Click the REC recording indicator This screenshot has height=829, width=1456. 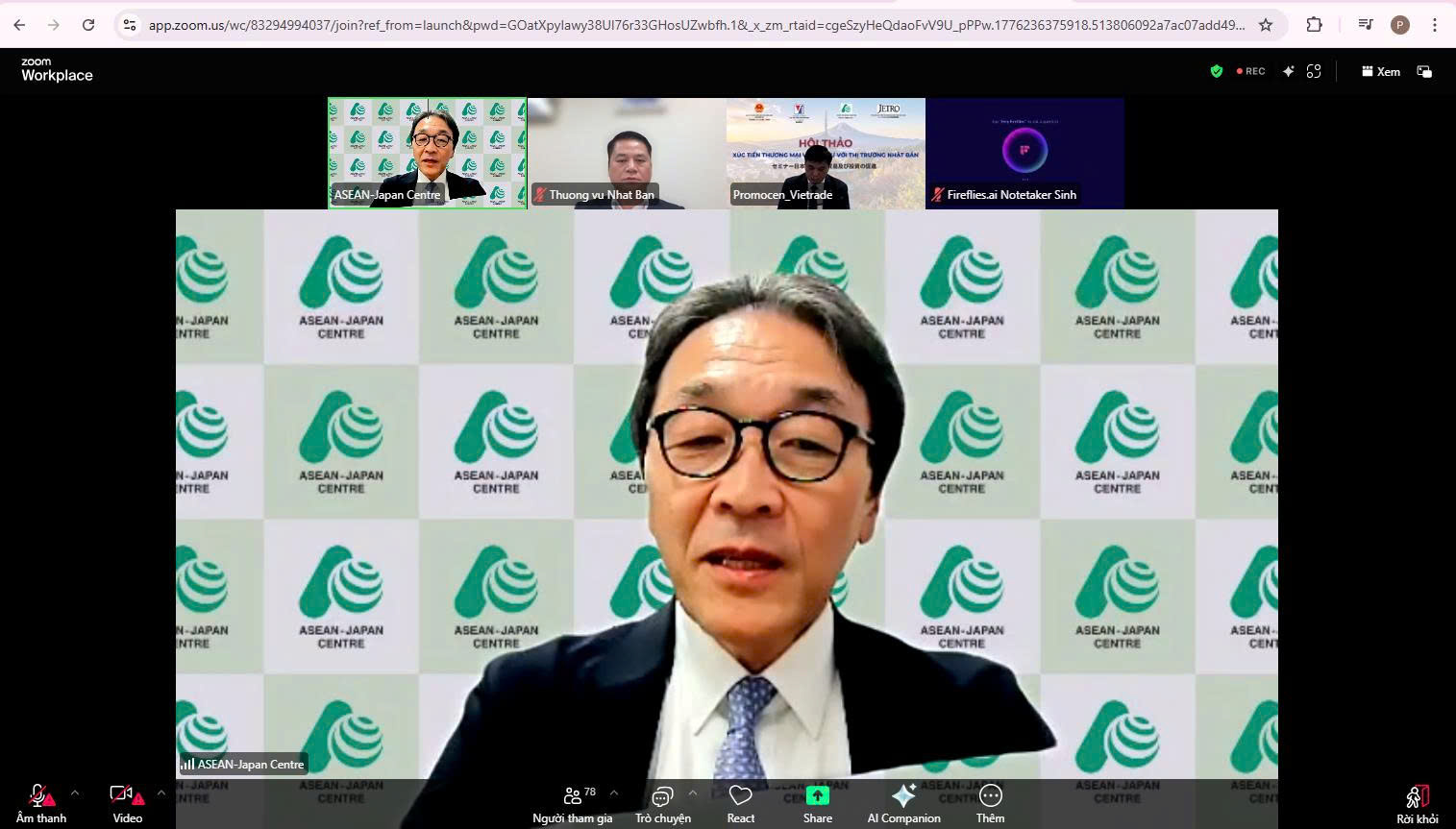click(x=1250, y=71)
